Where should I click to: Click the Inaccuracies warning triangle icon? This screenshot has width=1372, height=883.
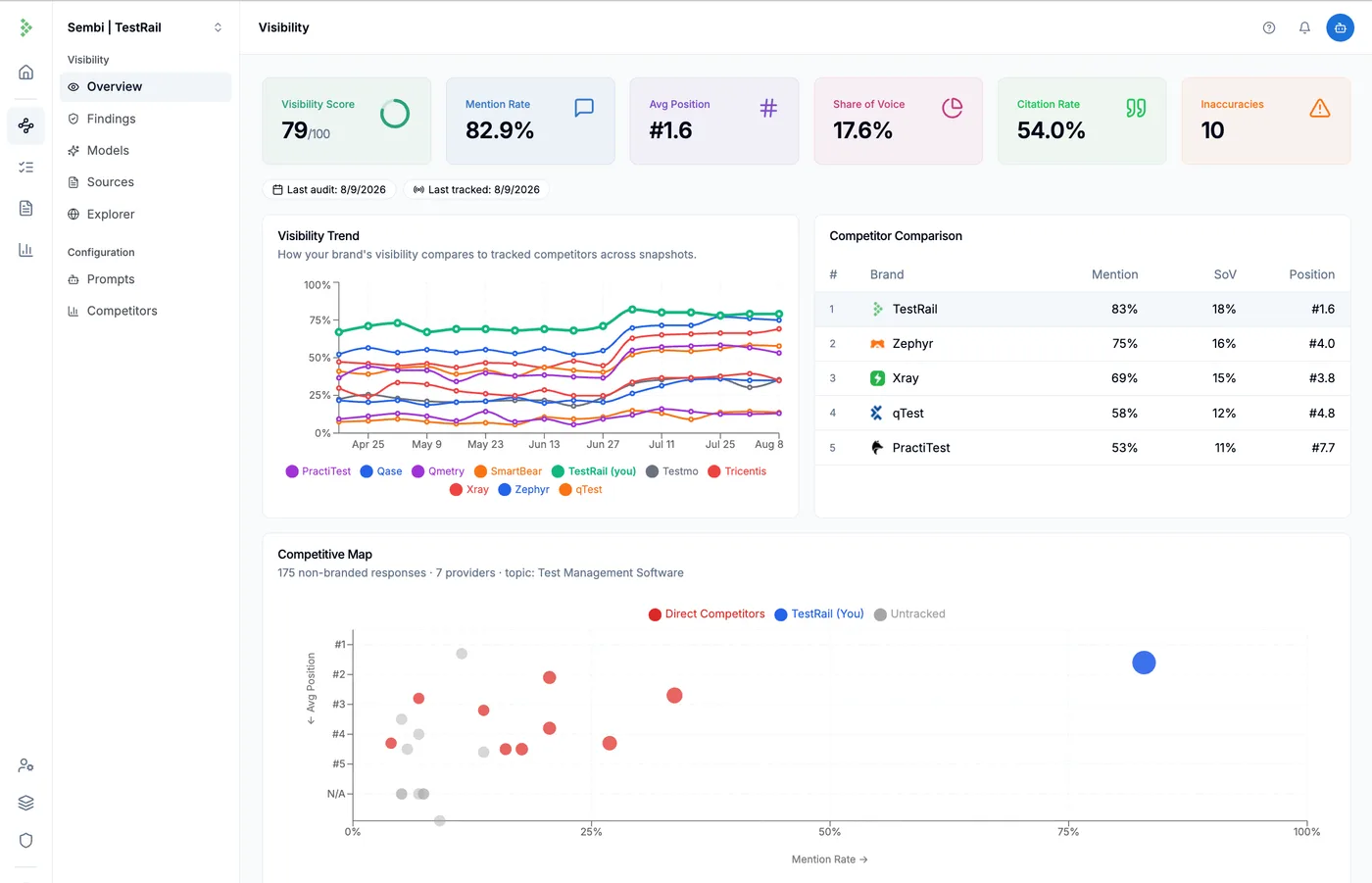click(x=1320, y=108)
